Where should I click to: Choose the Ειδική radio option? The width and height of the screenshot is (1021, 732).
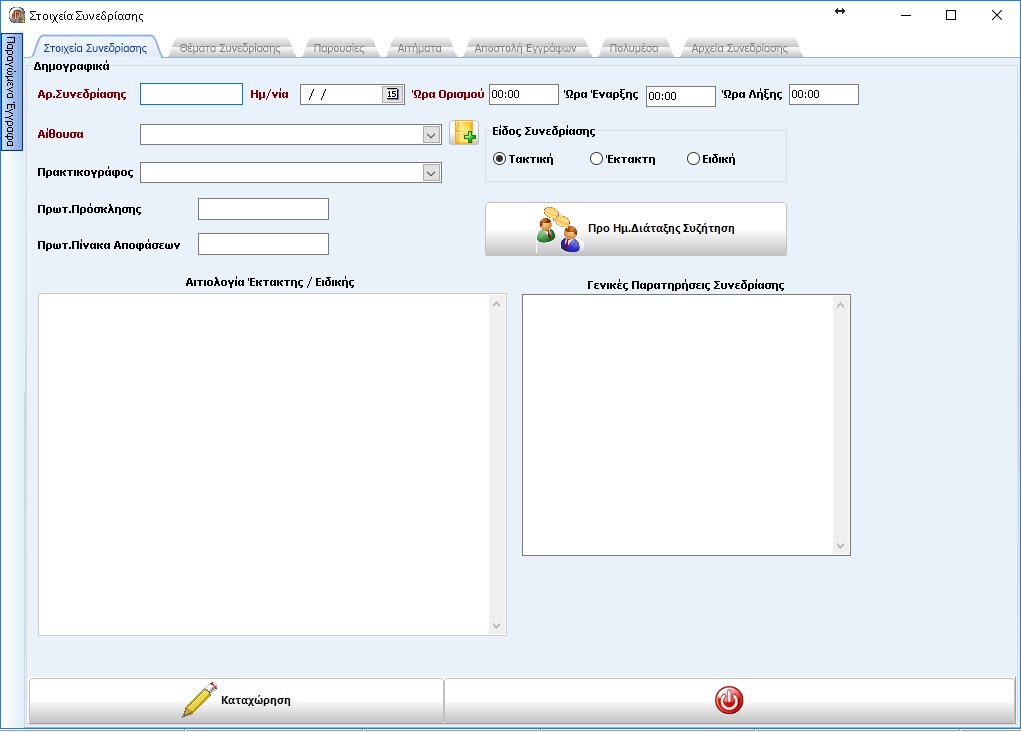pyautogui.click(x=693, y=159)
